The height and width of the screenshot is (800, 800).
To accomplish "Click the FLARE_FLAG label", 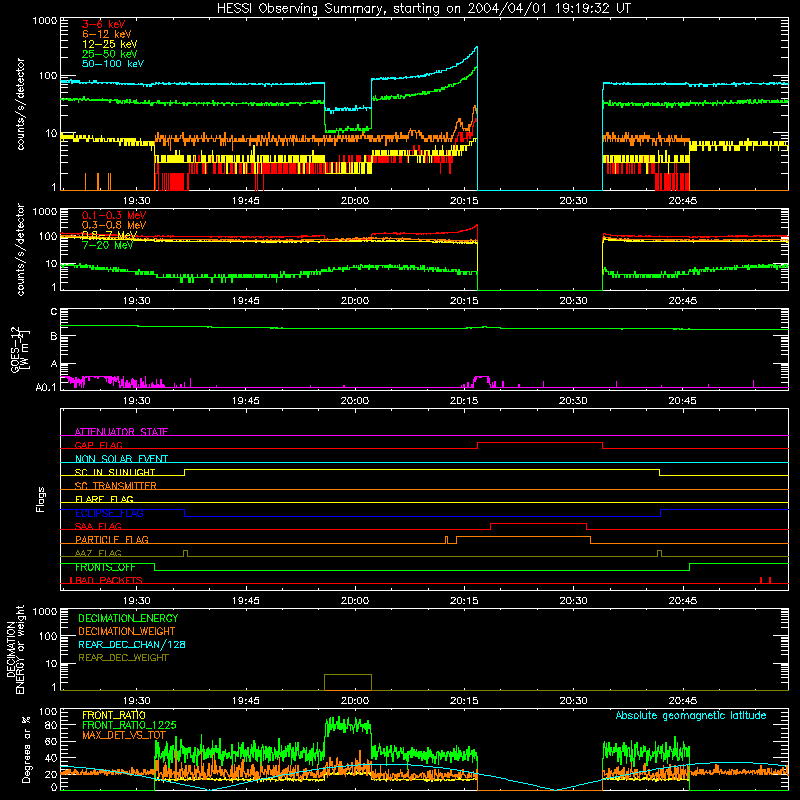I will point(104,499).
